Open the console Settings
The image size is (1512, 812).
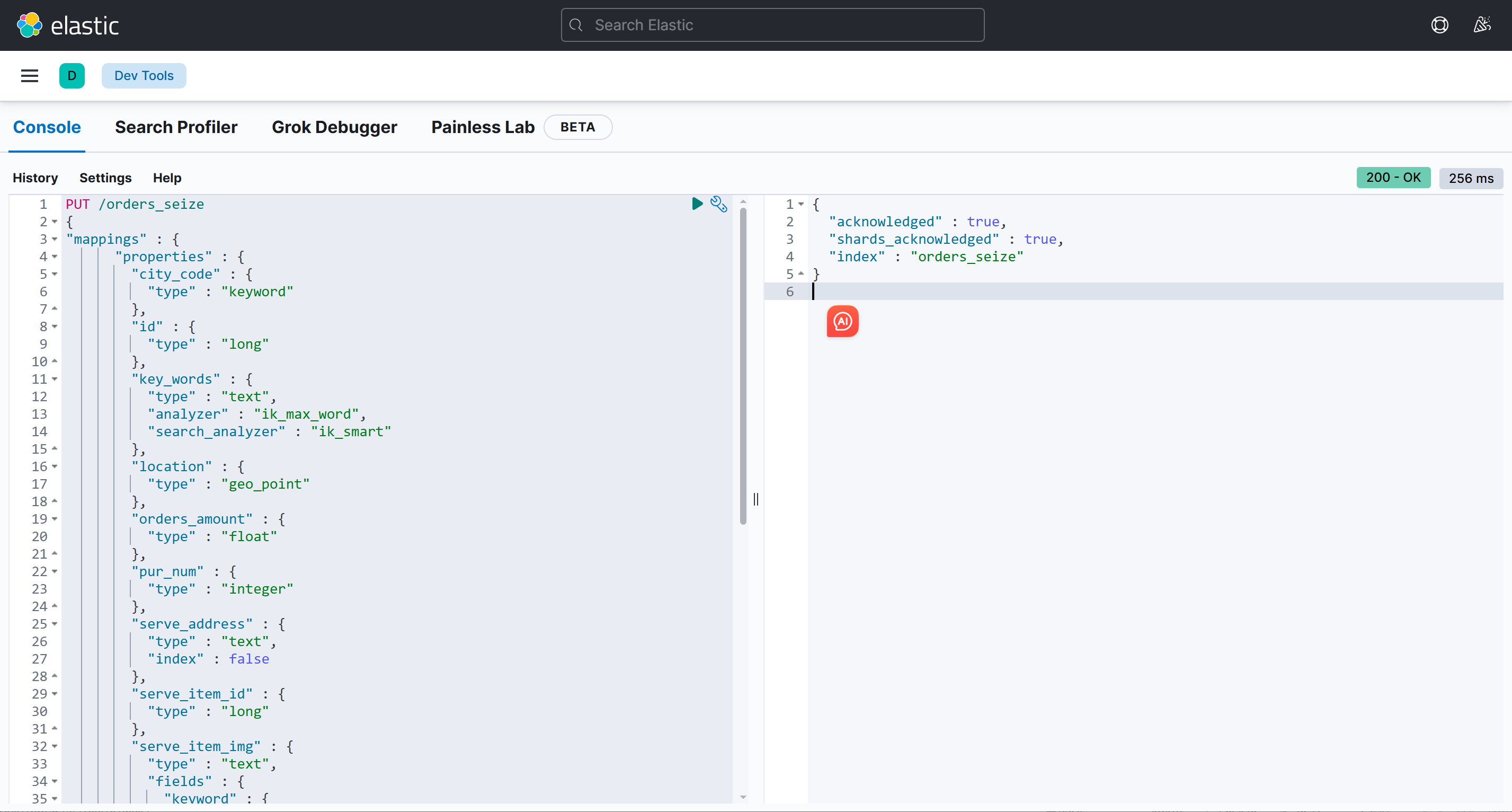[105, 178]
